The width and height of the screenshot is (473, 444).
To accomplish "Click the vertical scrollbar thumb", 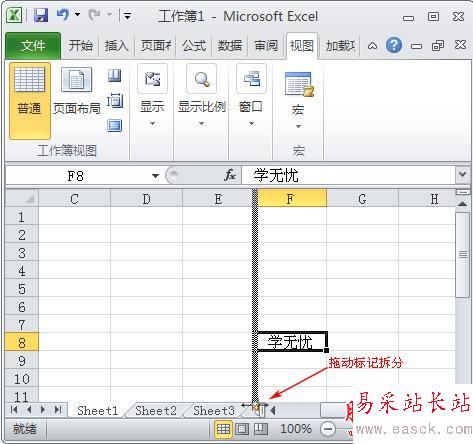I will pyautogui.click(x=462, y=255).
